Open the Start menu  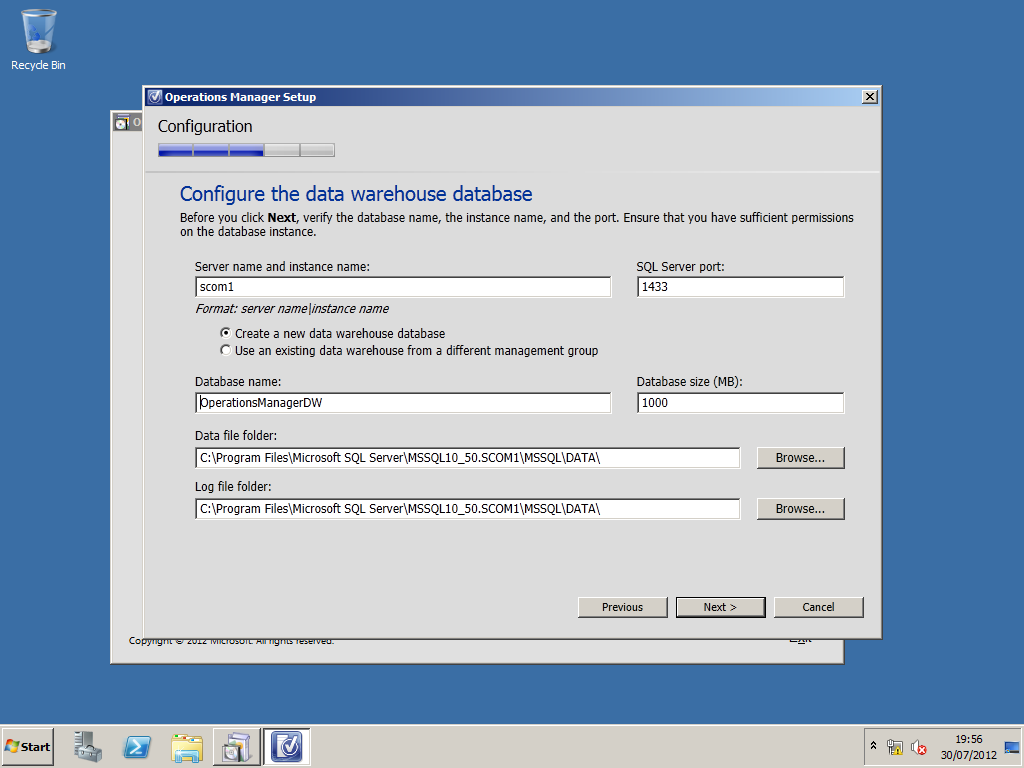point(27,746)
